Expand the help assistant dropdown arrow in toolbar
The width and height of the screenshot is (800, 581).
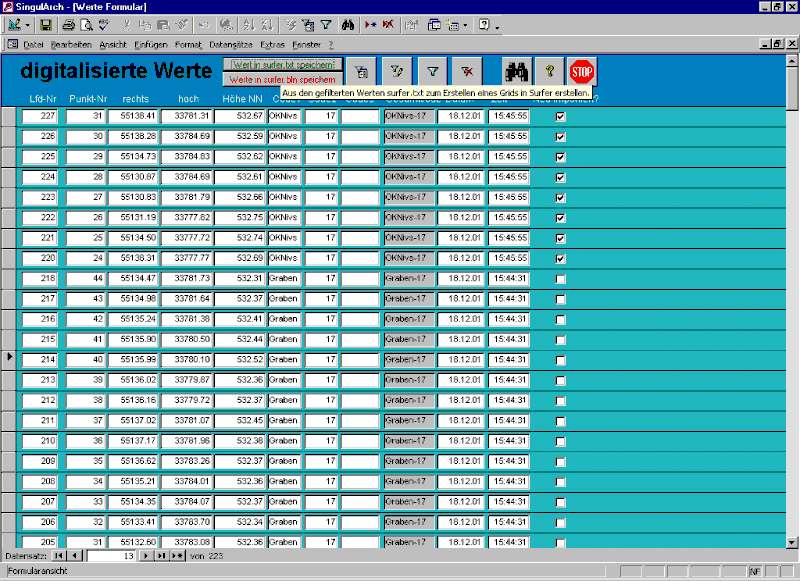[497, 25]
